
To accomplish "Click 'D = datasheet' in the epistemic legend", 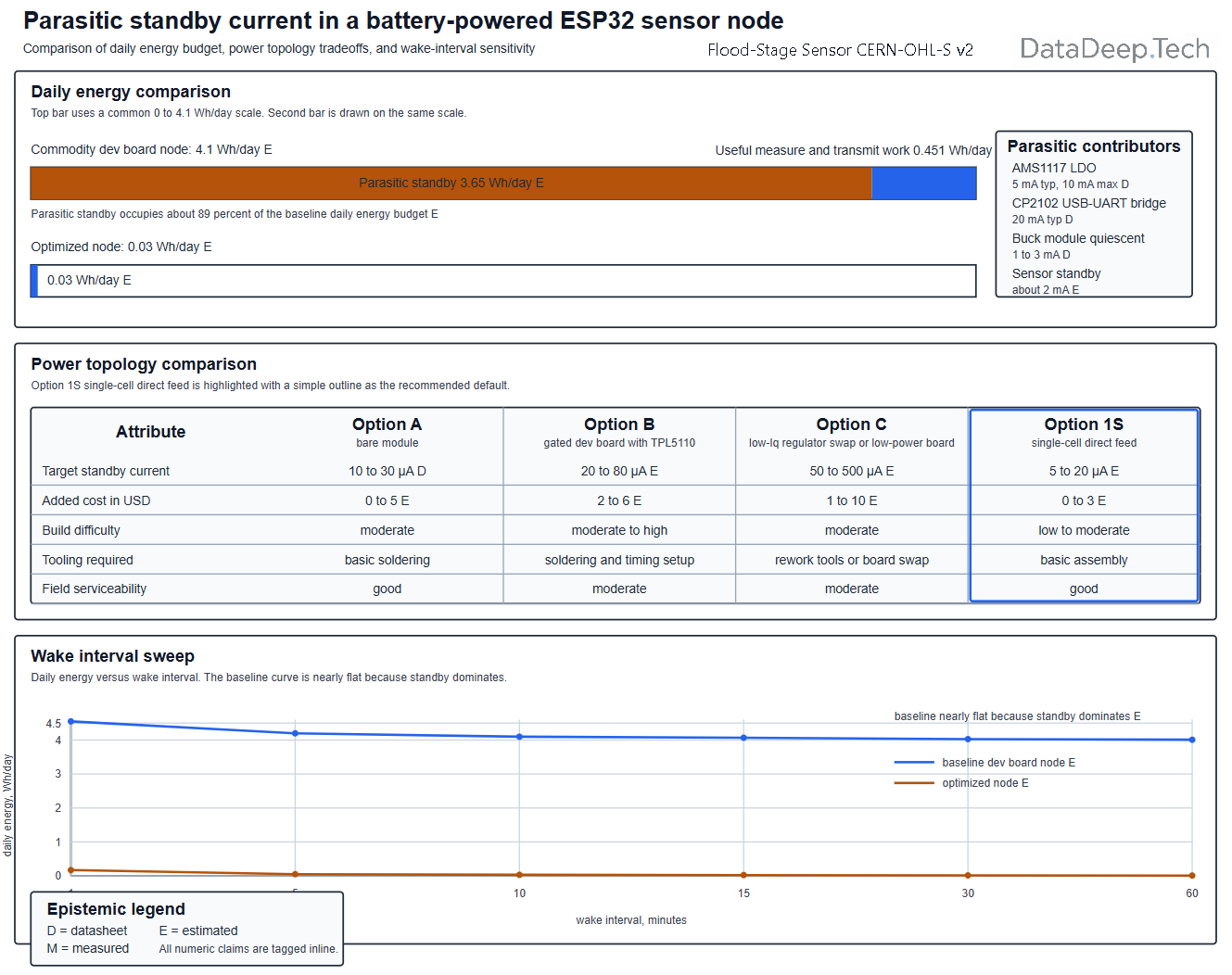I will click(87, 931).
